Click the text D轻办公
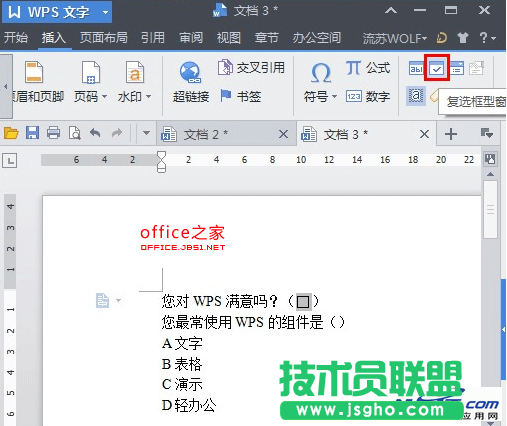Image resolution: width=507 pixels, height=426 pixels. [x=189, y=405]
